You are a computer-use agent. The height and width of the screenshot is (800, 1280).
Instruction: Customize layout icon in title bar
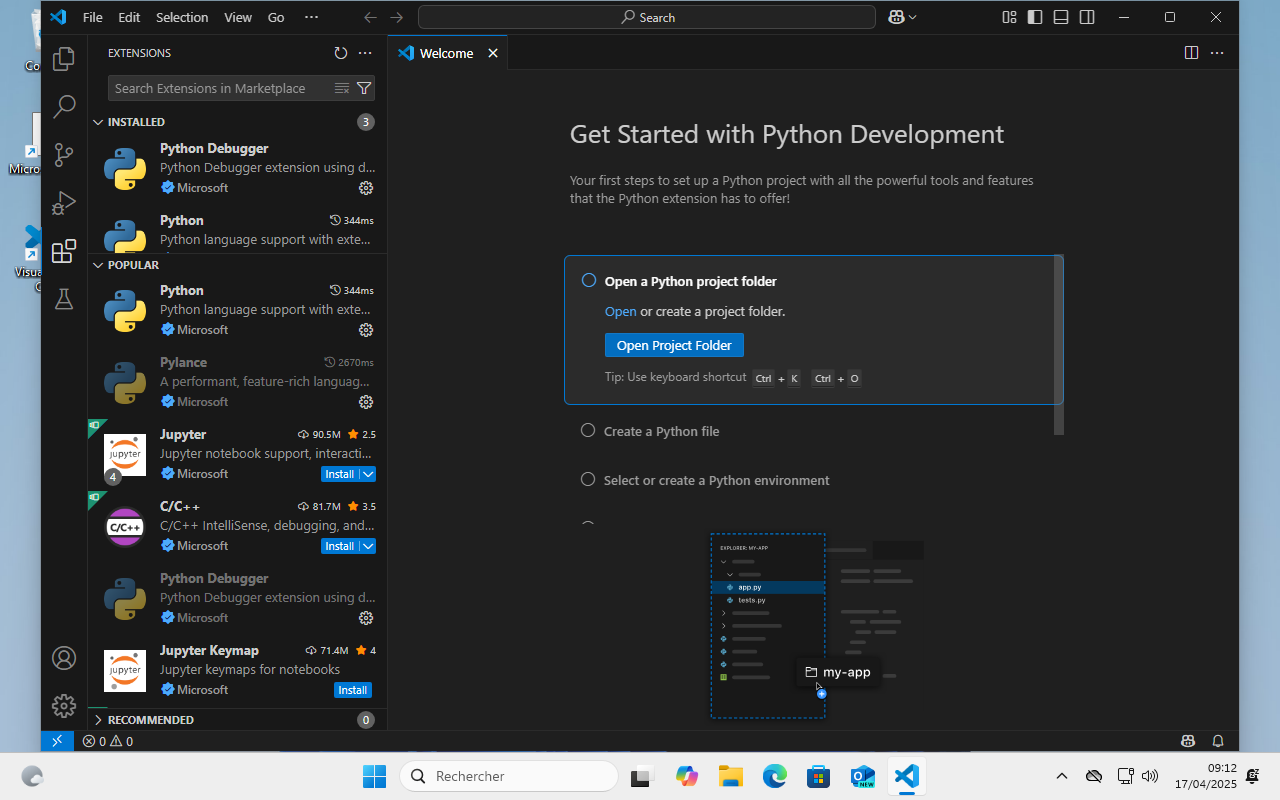(1009, 17)
